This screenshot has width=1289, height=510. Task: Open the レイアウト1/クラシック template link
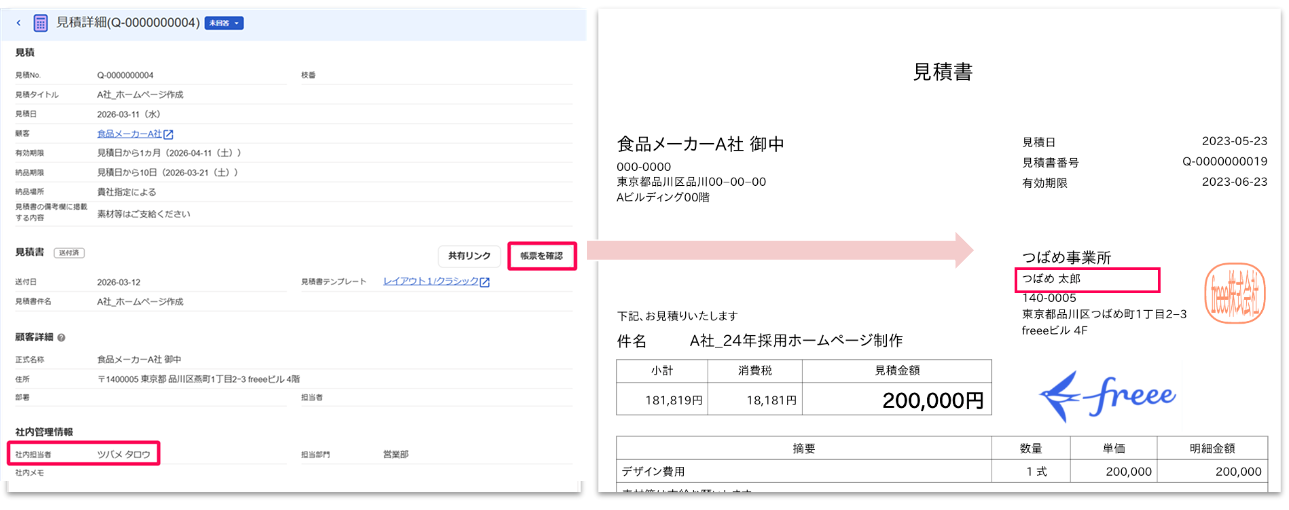pyautogui.click(x=430, y=282)
